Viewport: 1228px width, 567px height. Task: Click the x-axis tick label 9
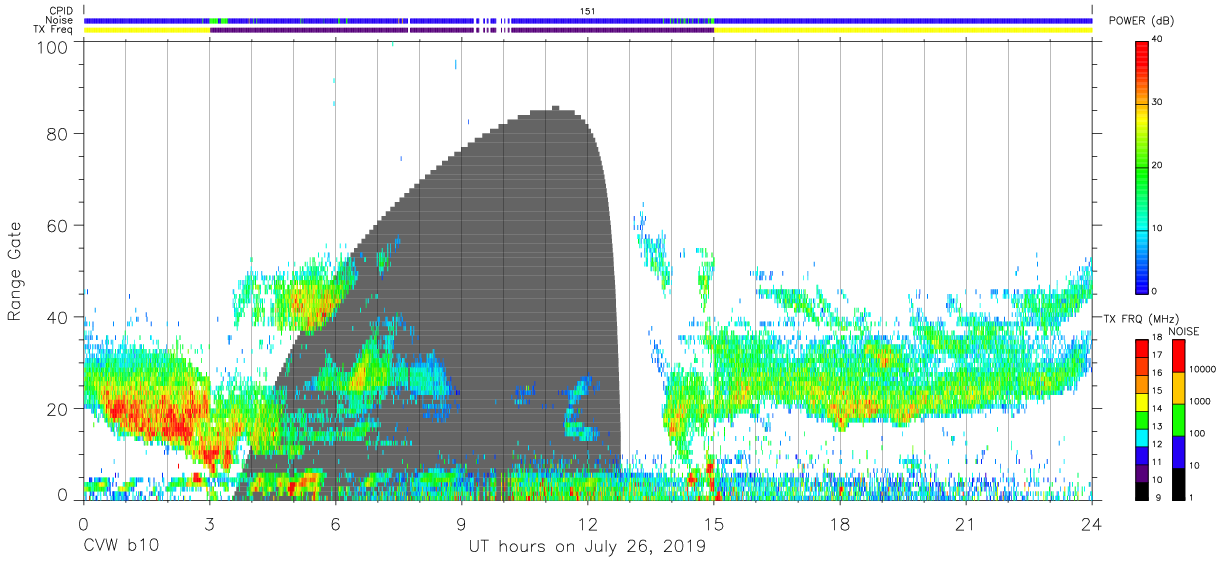pos(461,523)
